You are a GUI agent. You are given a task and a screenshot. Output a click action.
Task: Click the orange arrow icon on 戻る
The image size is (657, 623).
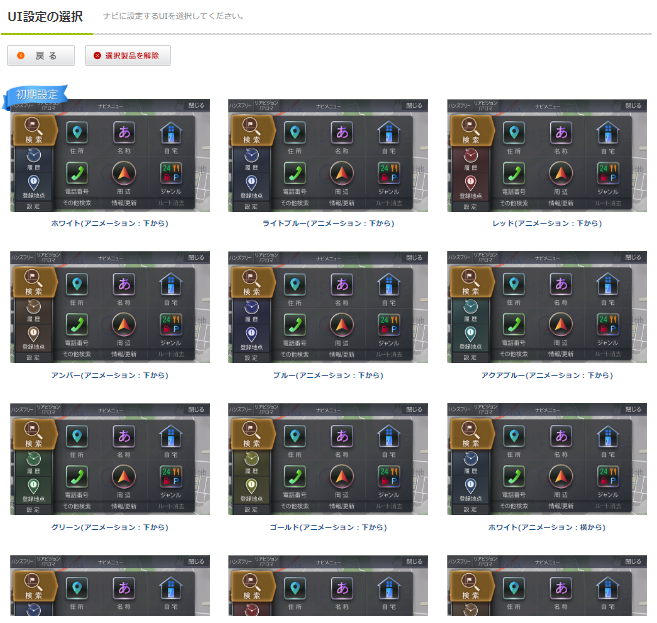click(x=22, y=56)
